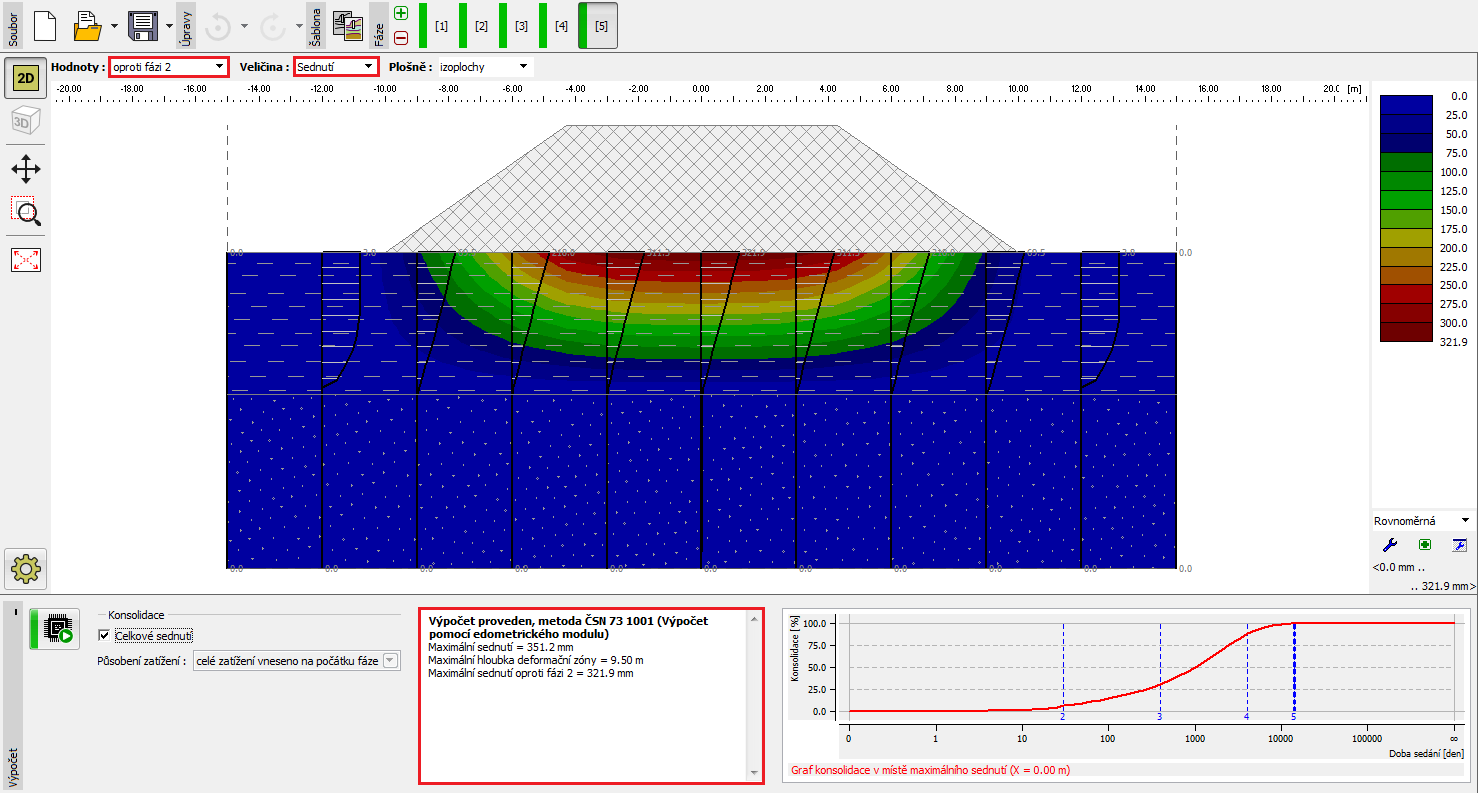Image resolution: width=1478 pixels, height=793 pixels.
Task: Open the scale manager window wrench icon
Action: click(x=1459, y=545)
